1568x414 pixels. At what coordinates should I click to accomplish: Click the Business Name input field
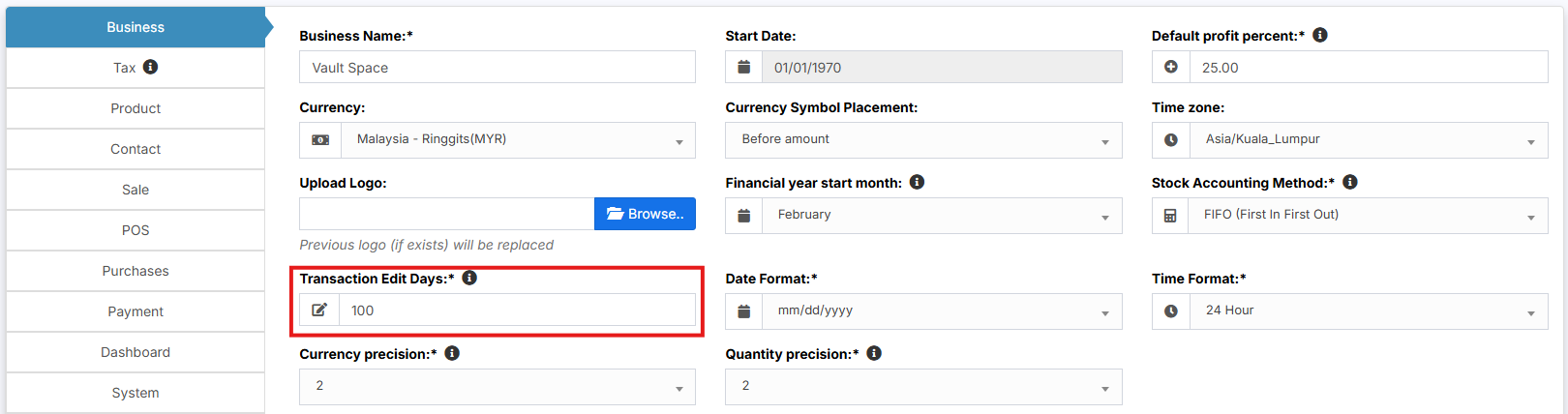pos(497,67)
